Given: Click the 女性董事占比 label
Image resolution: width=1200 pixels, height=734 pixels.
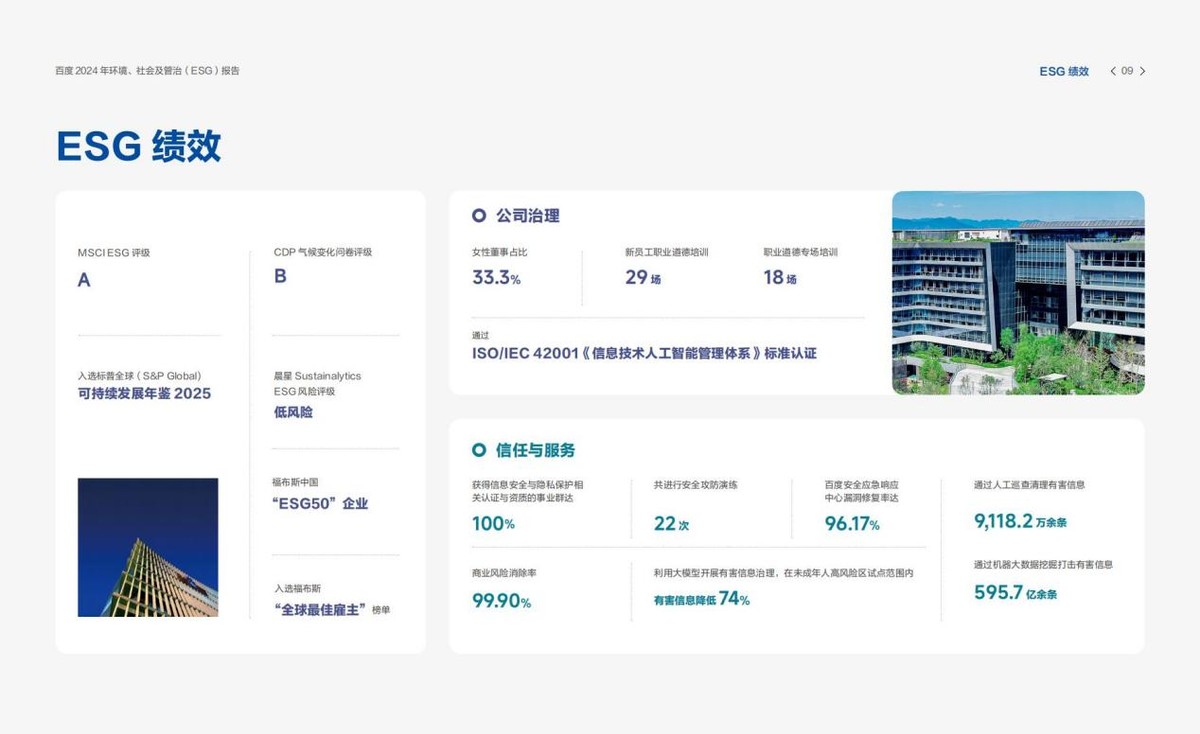Looking at the screenshot, I should 500,252.
